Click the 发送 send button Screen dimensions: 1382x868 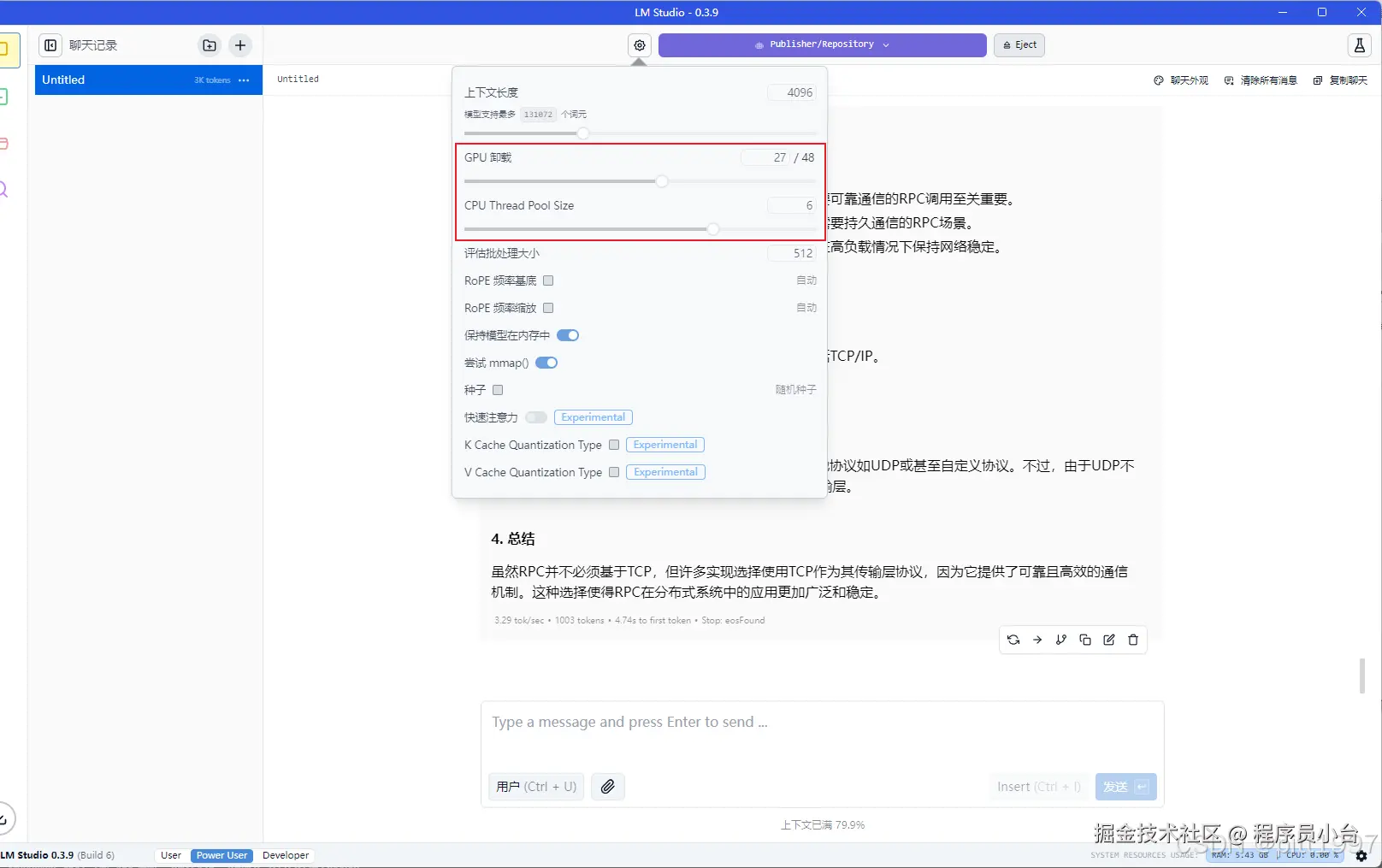tap(1125, 787)
